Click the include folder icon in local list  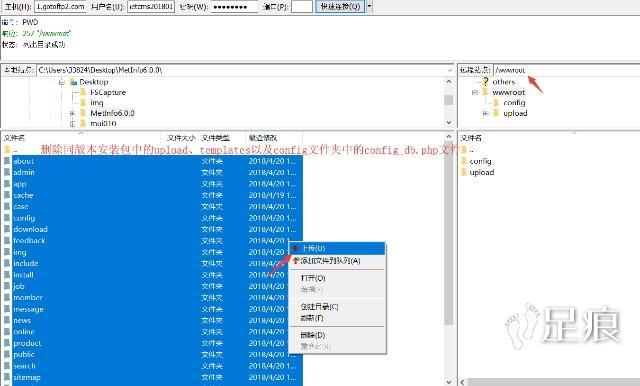coord(7,264)
